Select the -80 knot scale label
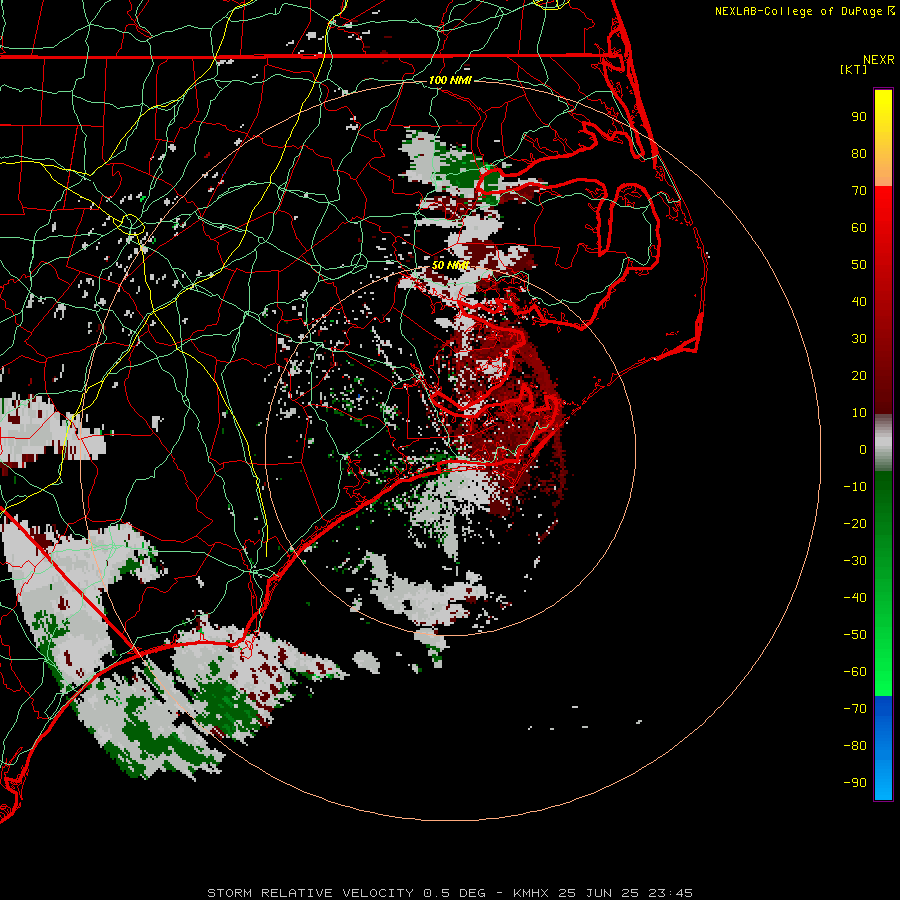 point(855,746)
